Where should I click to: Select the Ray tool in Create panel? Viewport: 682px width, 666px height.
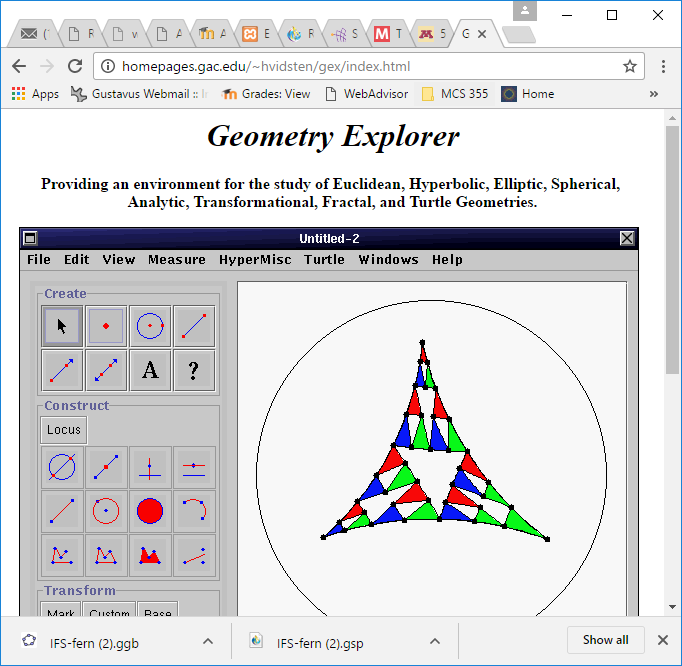tap(62, 371)
